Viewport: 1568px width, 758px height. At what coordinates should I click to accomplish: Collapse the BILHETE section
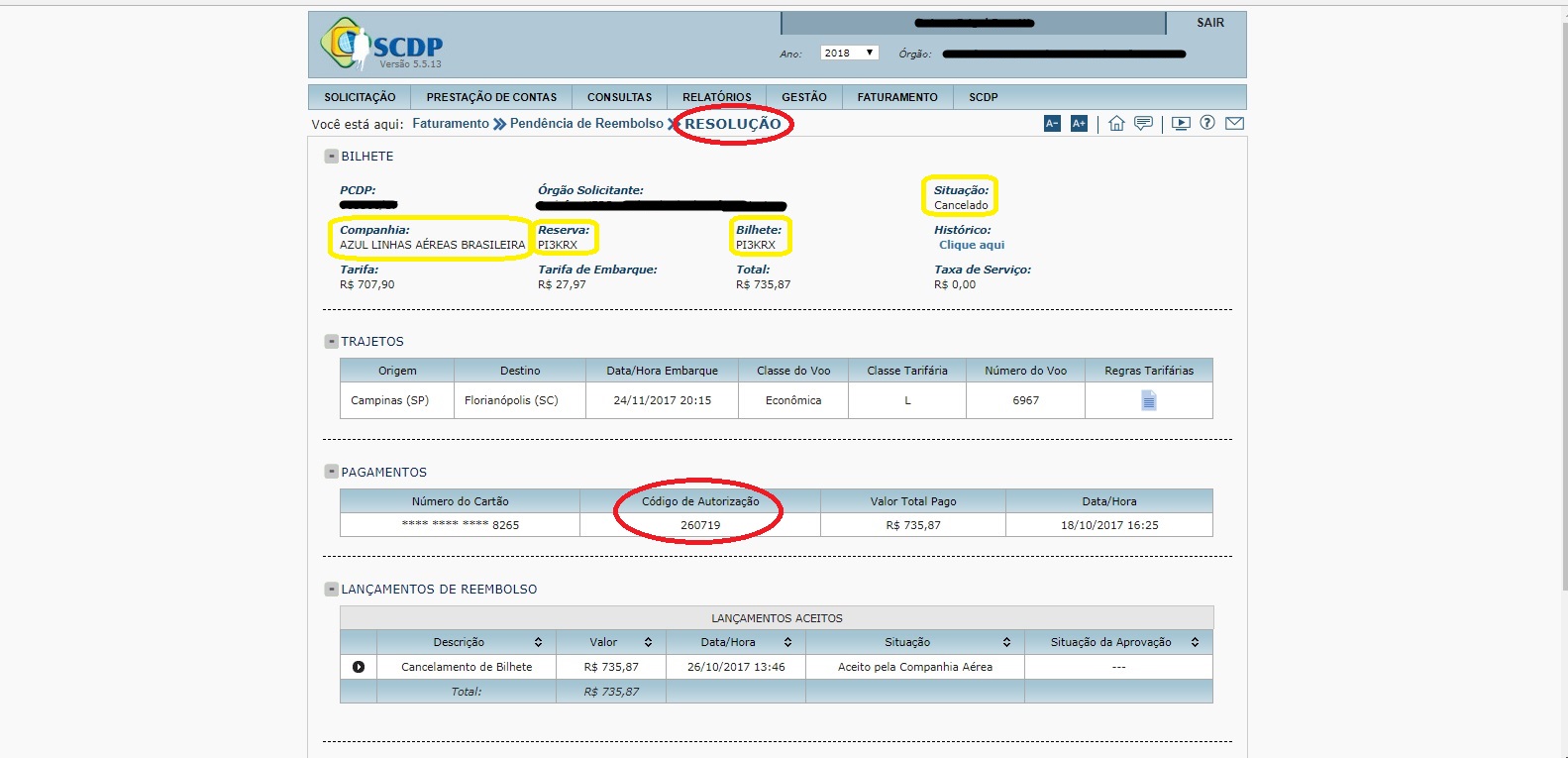click(x=332, y=156)
